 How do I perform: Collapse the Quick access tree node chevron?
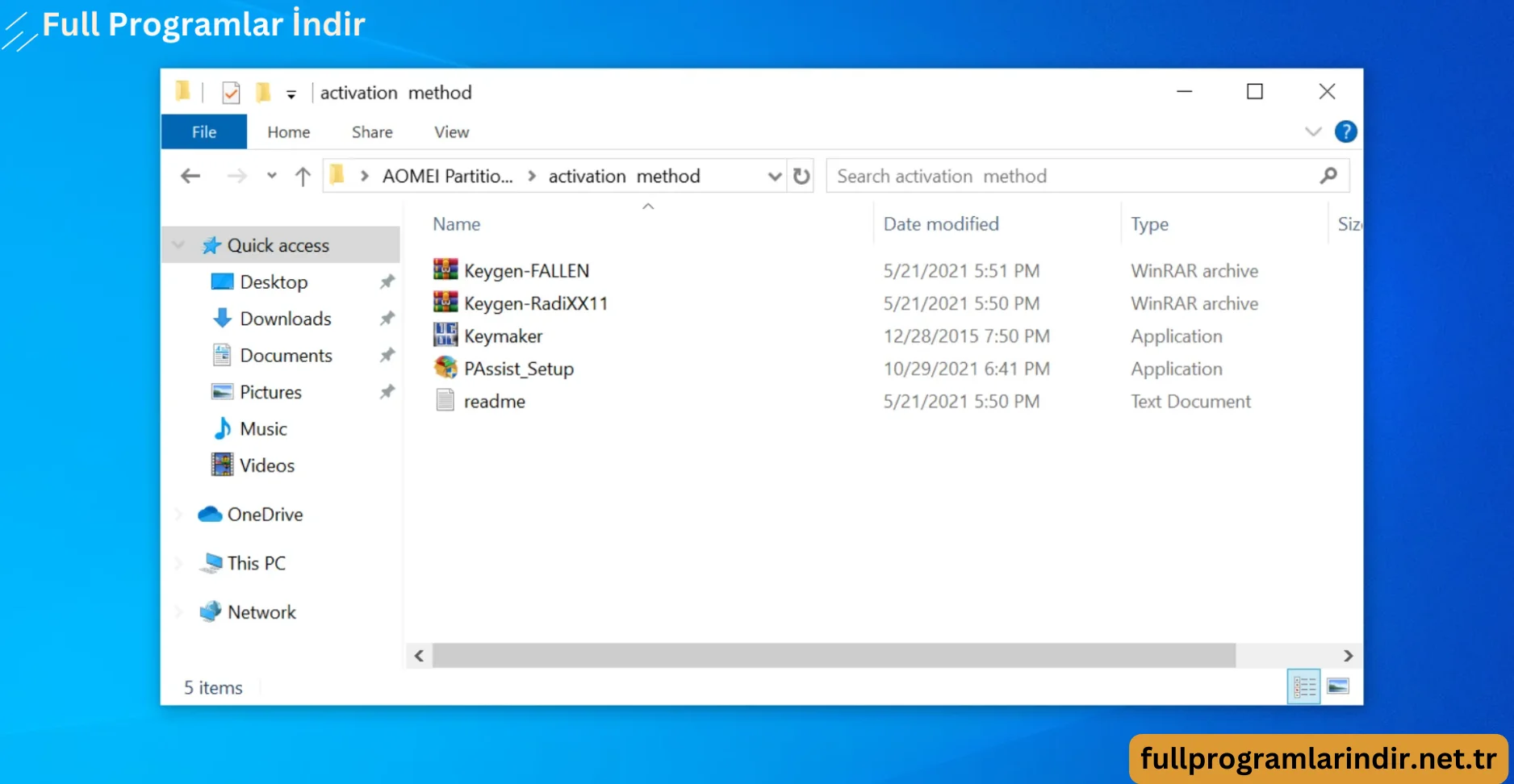coord(178,245)
